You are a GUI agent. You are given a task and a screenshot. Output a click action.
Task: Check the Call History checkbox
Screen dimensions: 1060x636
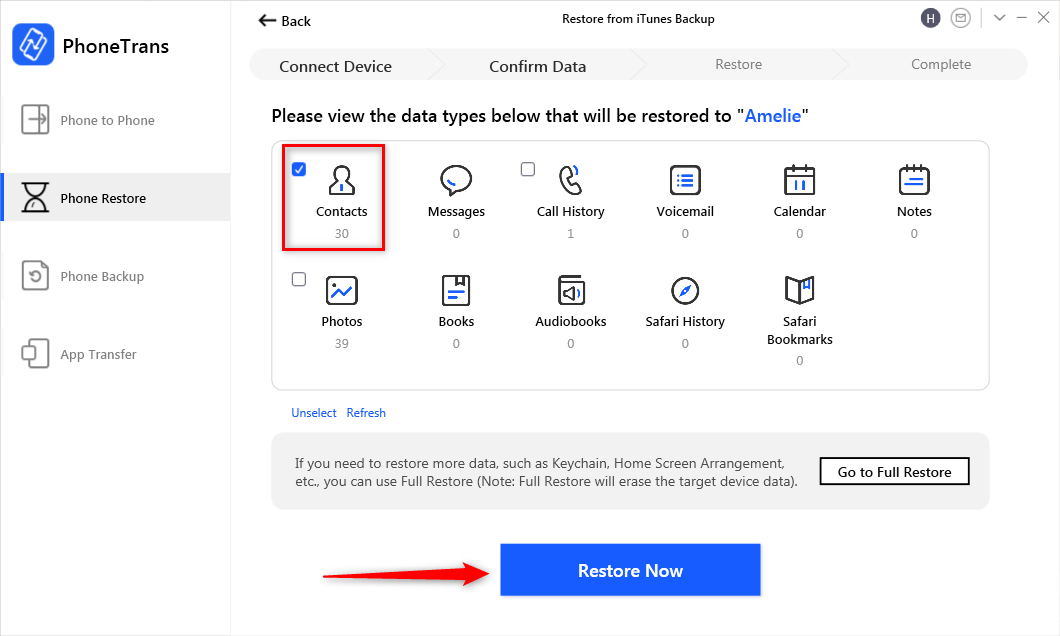pyautogui.click(x=527, y=169)
